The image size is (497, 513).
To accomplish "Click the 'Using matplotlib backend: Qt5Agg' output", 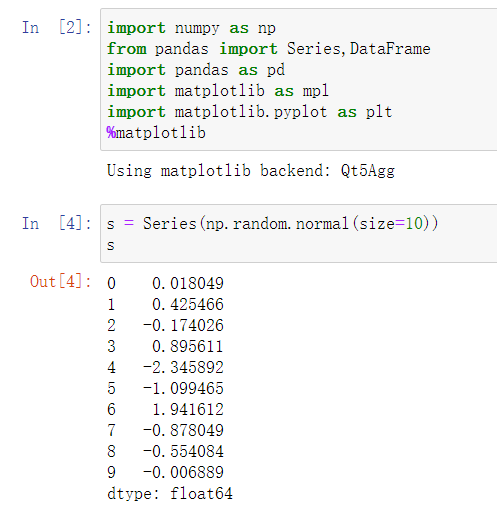I will [251, 171].
